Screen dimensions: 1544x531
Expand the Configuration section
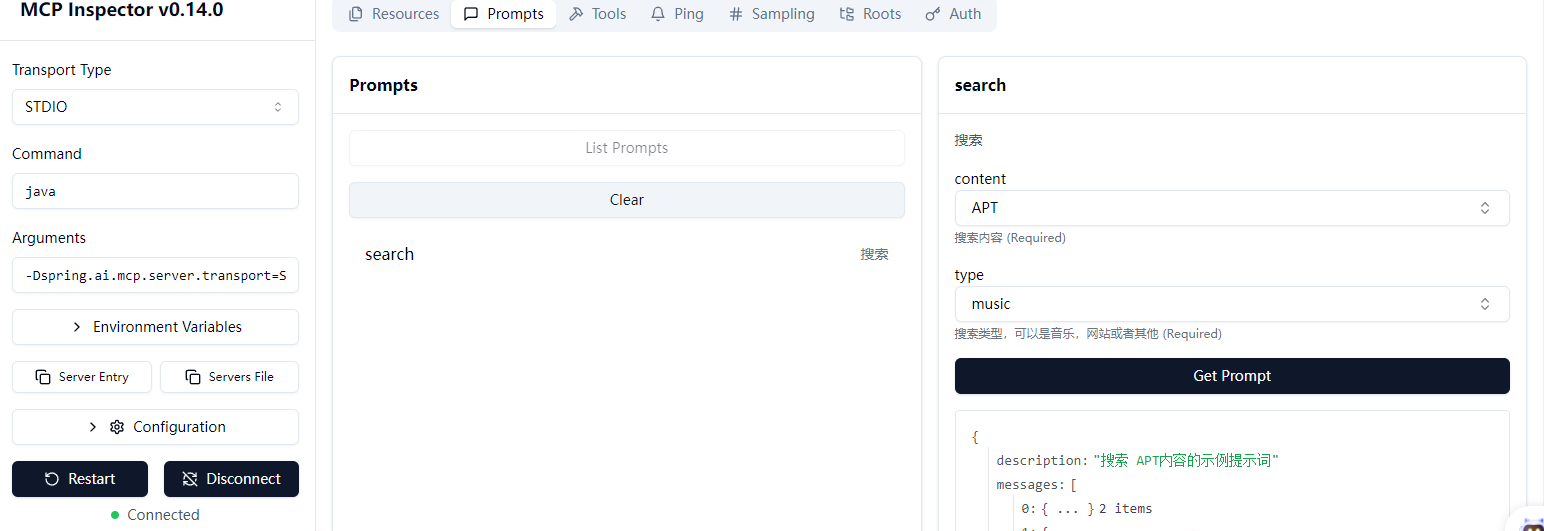click(155, 427)
